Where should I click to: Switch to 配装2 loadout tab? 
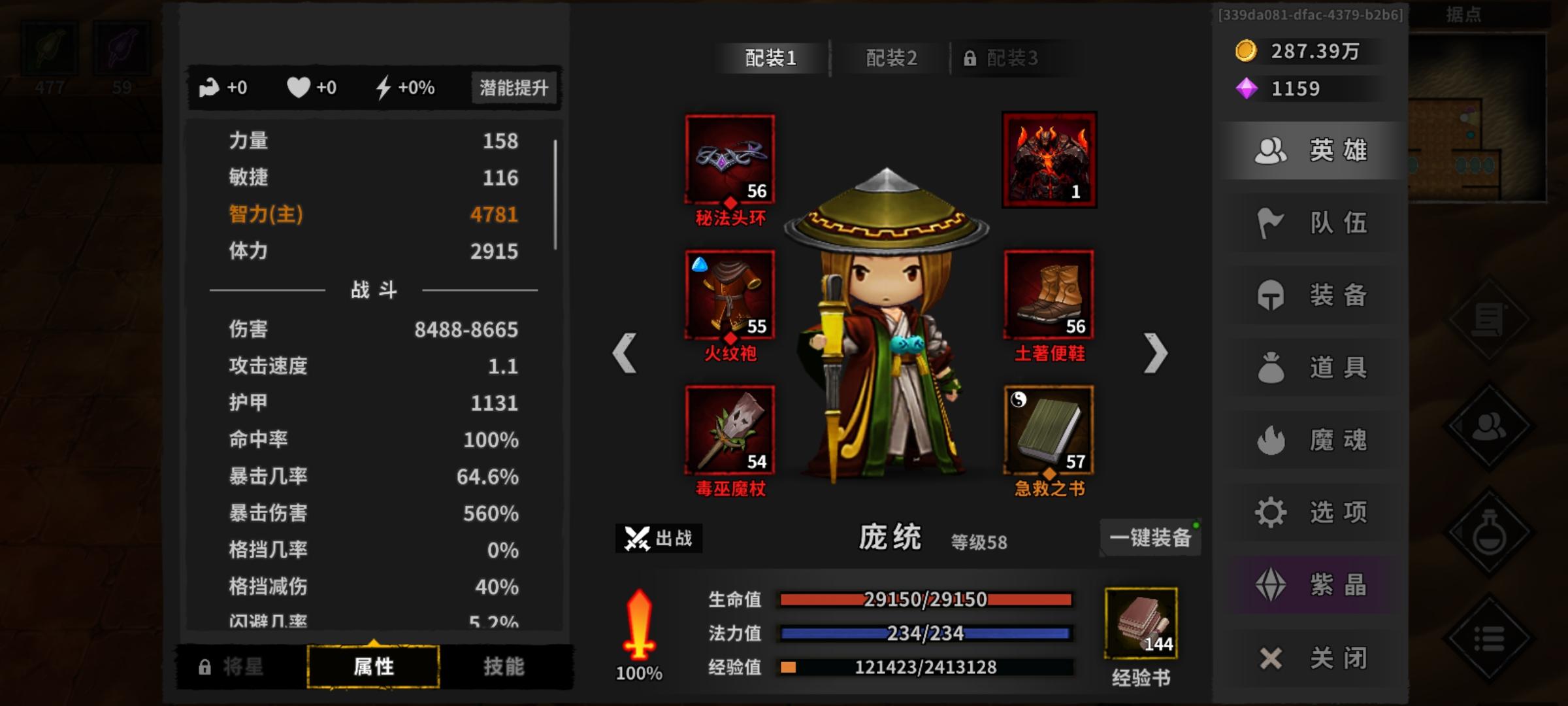pyautogui.click(x=891, y=58)
